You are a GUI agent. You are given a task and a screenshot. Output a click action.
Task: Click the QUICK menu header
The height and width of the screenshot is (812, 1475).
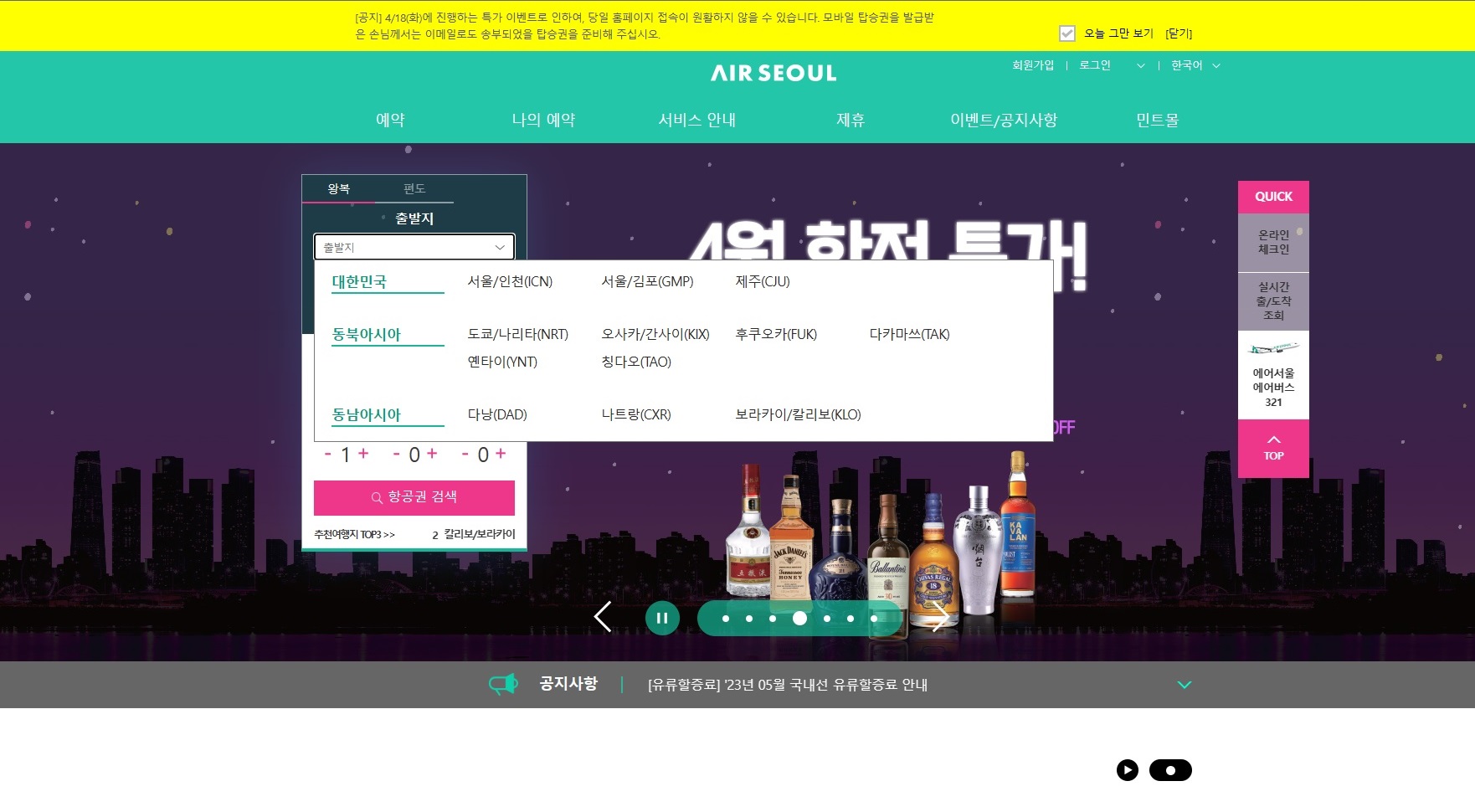[x=1273, y=197]
